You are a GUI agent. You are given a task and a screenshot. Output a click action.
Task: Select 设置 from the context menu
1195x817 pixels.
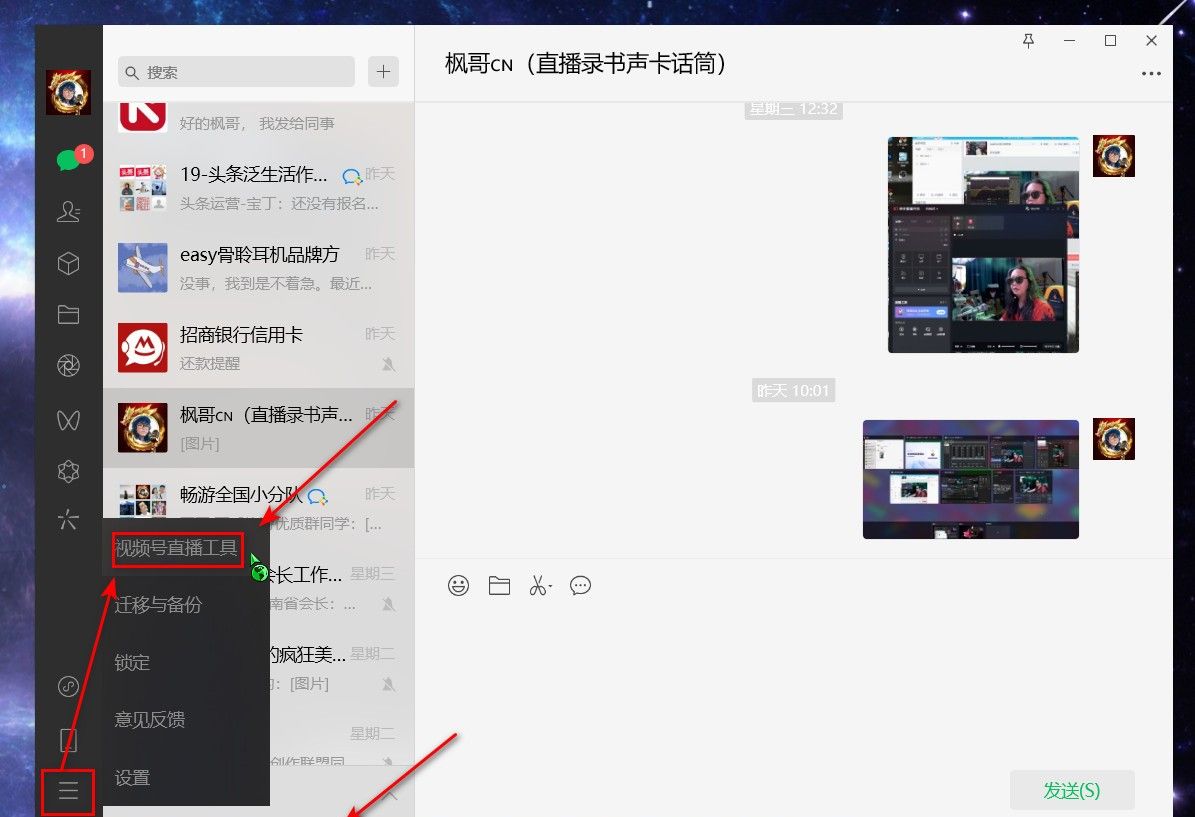tap(133, 777)
